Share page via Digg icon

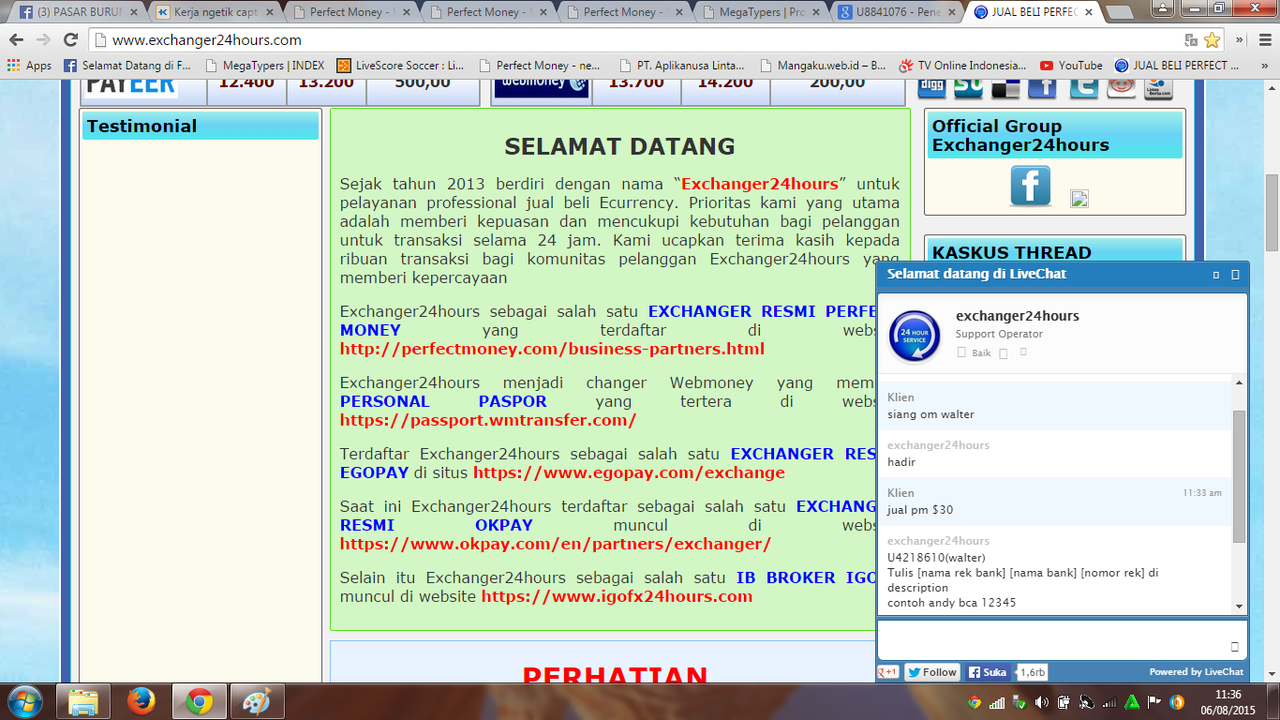pos(932,87)
